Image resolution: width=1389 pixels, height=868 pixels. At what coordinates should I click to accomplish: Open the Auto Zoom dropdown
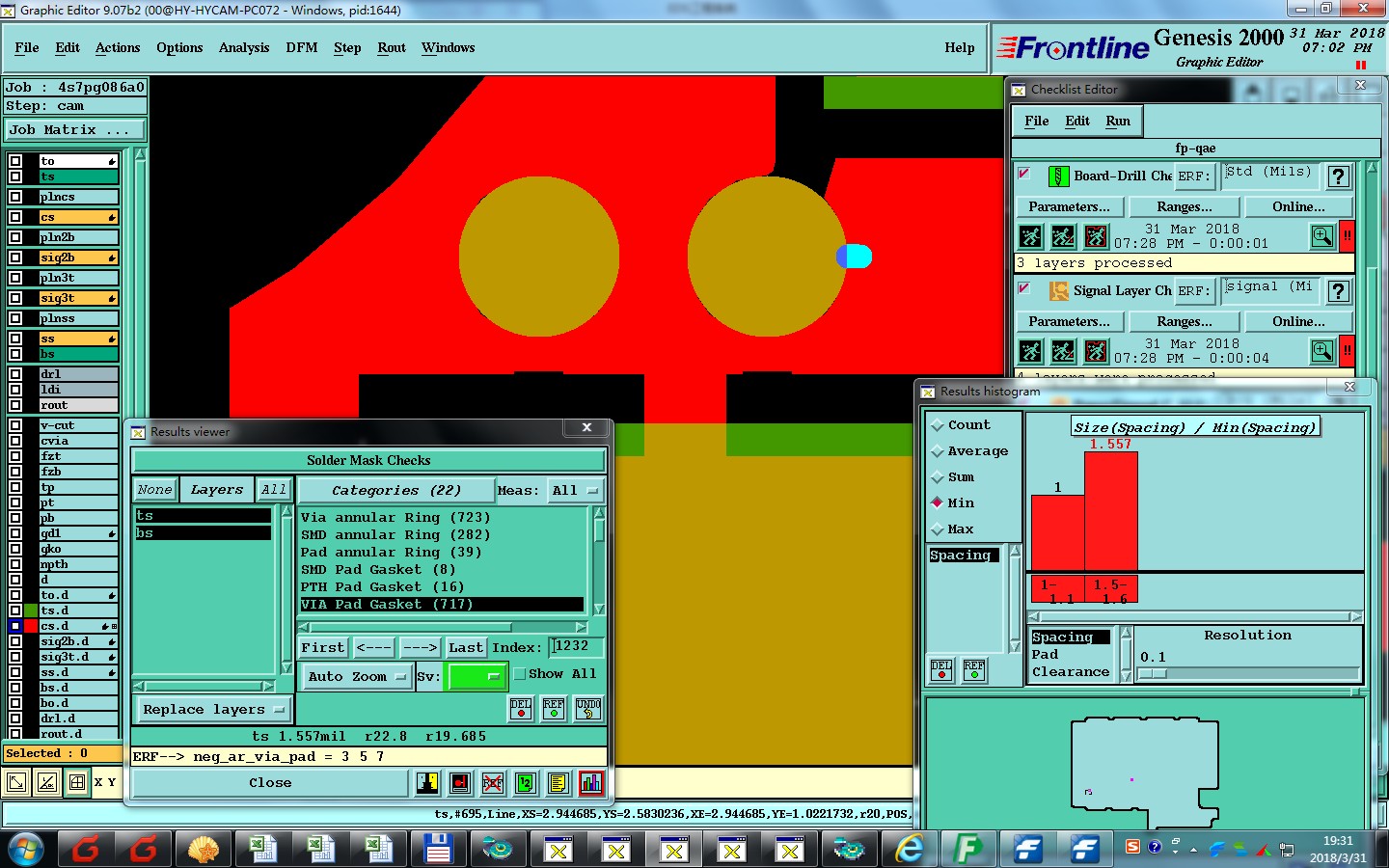[x=357, y=677]
